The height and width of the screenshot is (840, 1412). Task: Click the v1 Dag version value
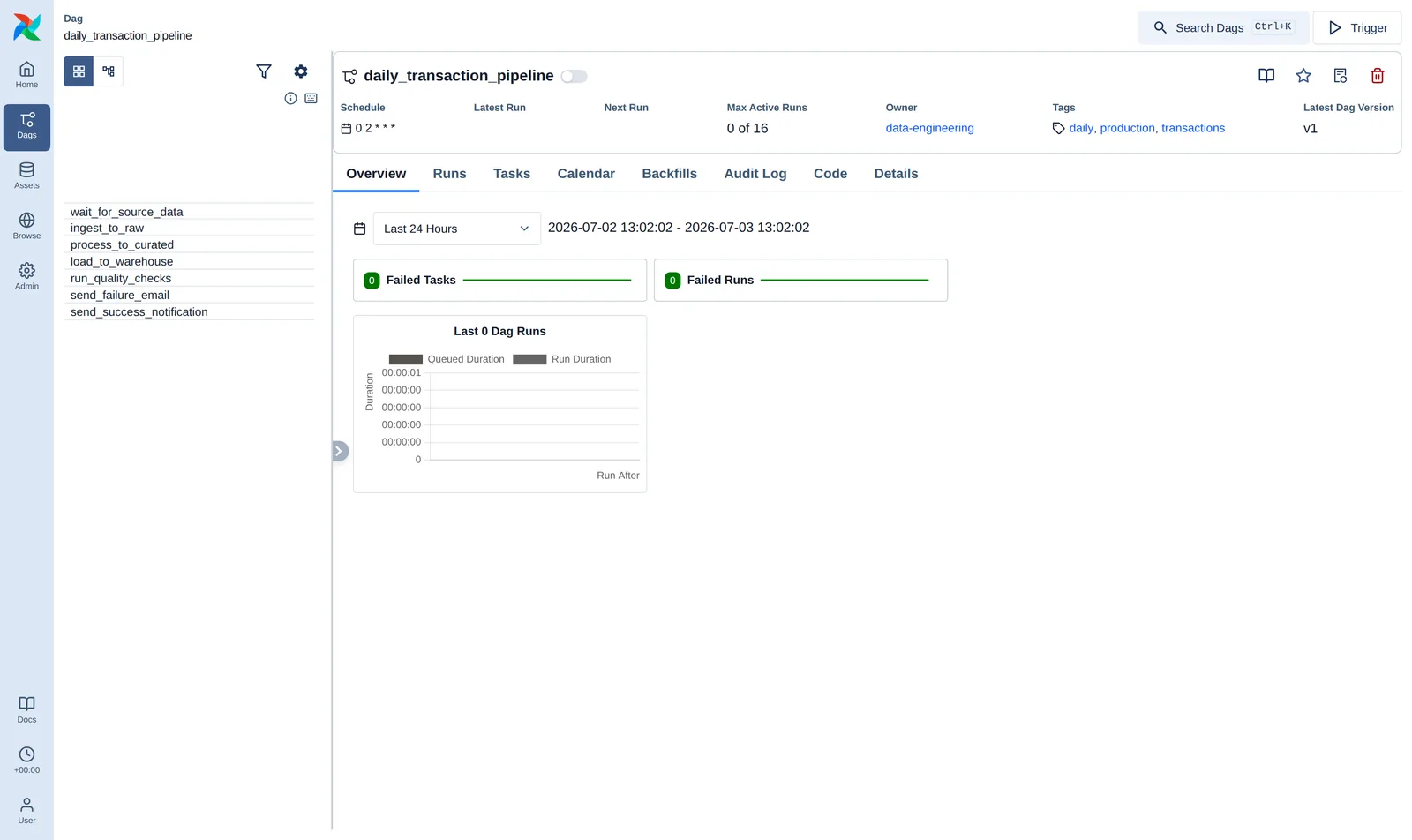click(1311, 129)
